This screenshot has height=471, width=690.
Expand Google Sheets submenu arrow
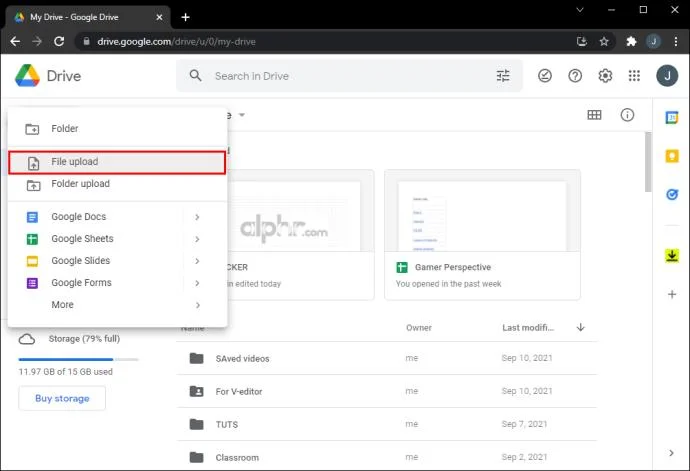[x=197, y=239]
